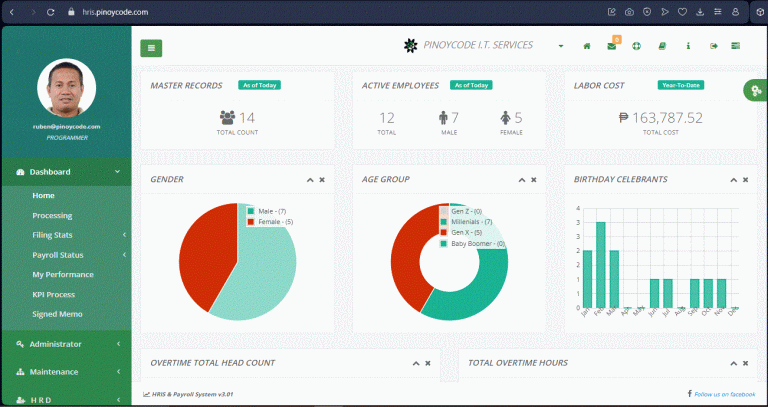Open the Processing sidebar link

[52, 215]
